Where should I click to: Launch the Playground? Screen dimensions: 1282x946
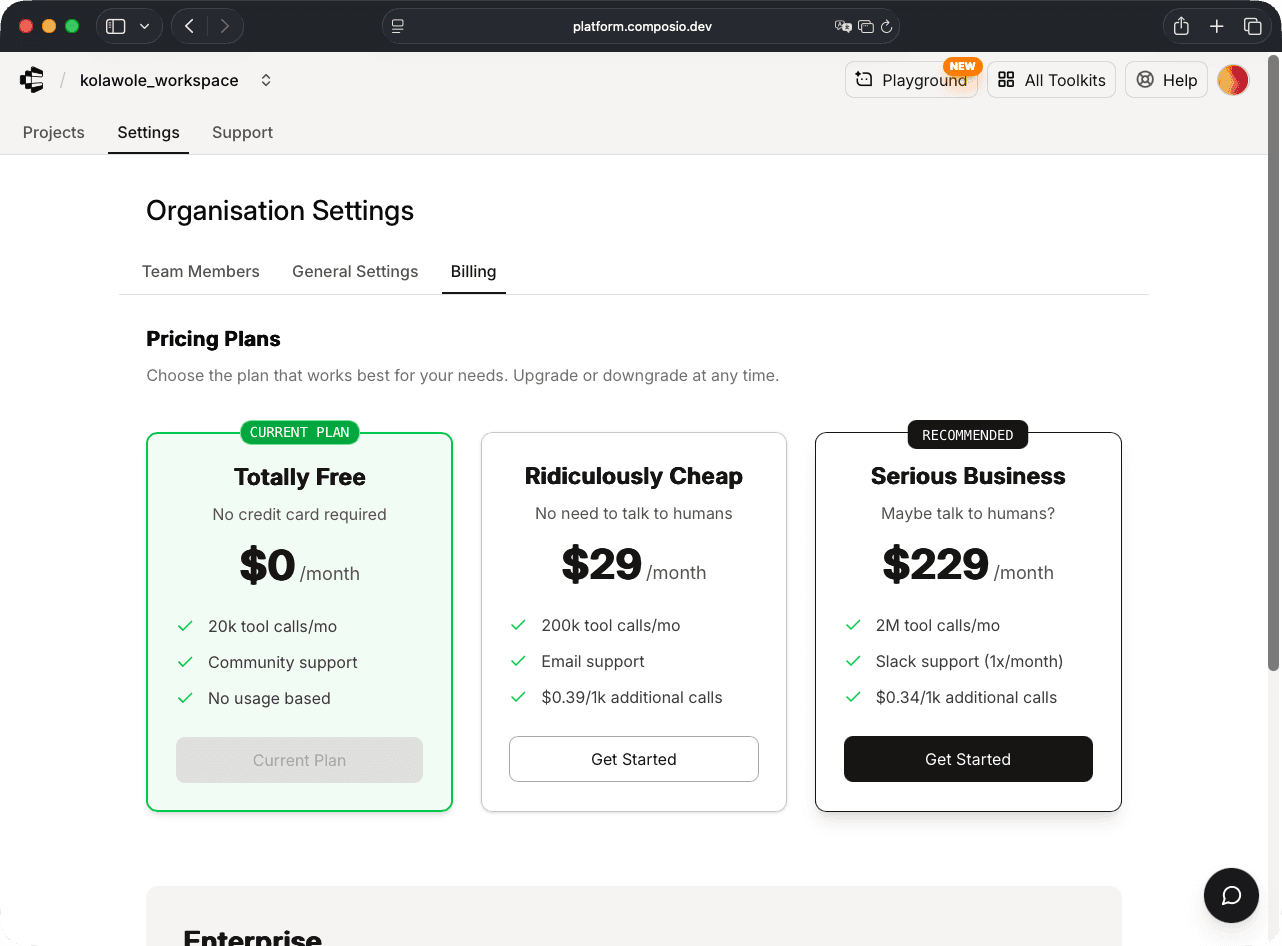click(x=911, y=79)
